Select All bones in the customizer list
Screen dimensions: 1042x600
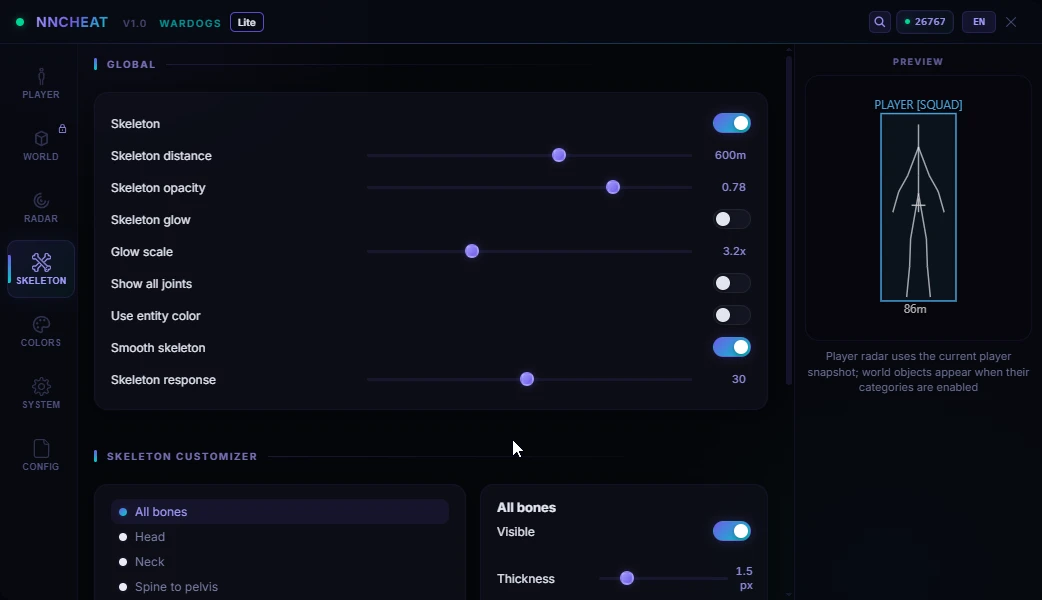280,512
